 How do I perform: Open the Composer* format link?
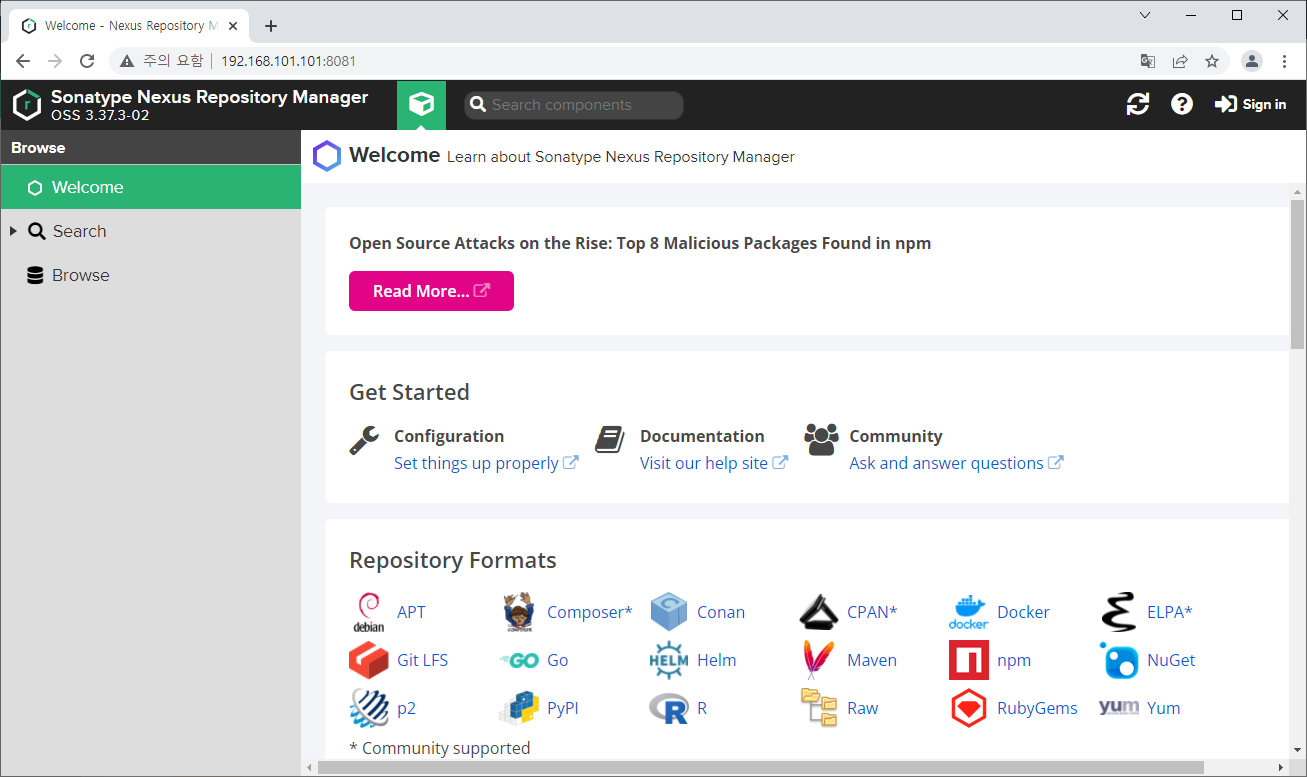590,612
